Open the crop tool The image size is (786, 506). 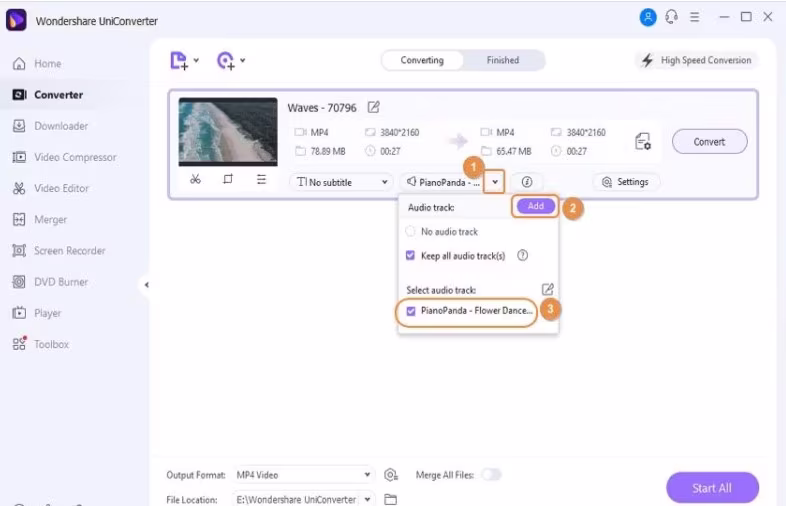pos(228,179)
